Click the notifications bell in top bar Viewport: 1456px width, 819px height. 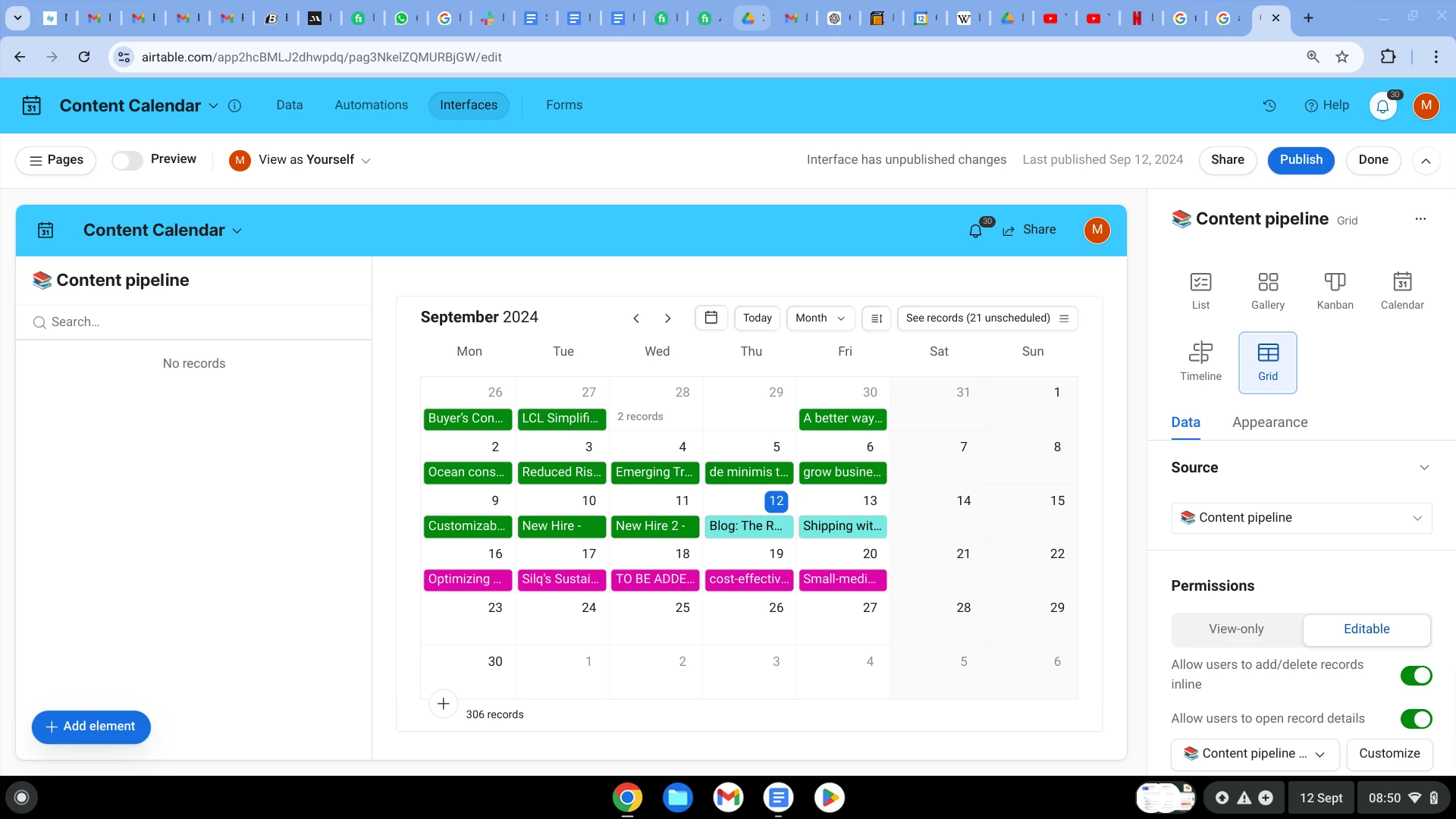[1382, 106]
